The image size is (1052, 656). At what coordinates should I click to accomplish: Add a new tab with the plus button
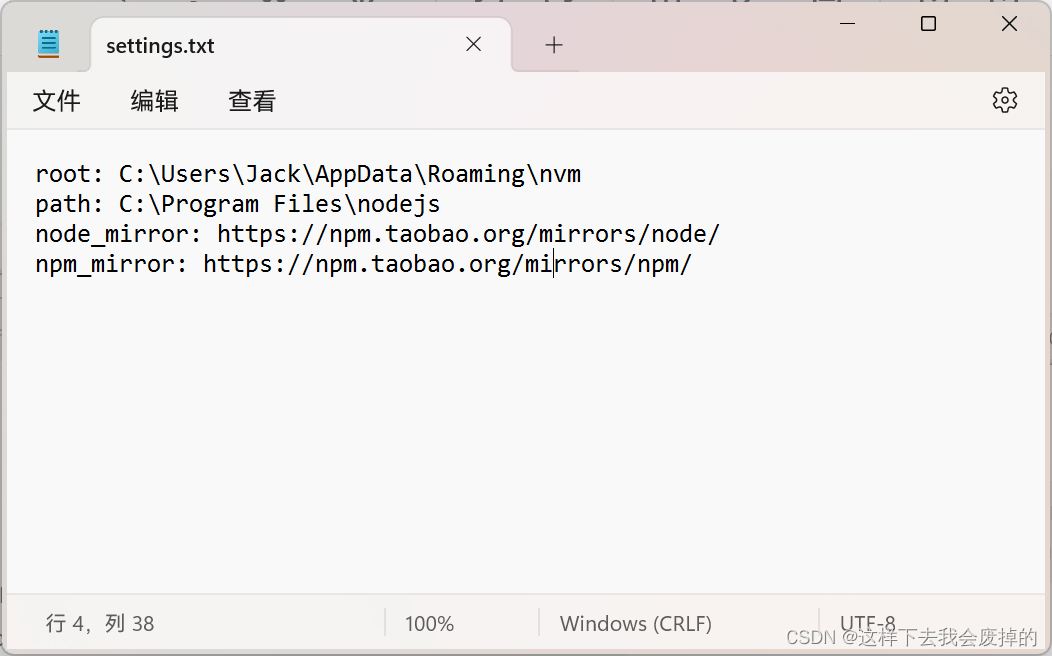click(x=554, y=45)
